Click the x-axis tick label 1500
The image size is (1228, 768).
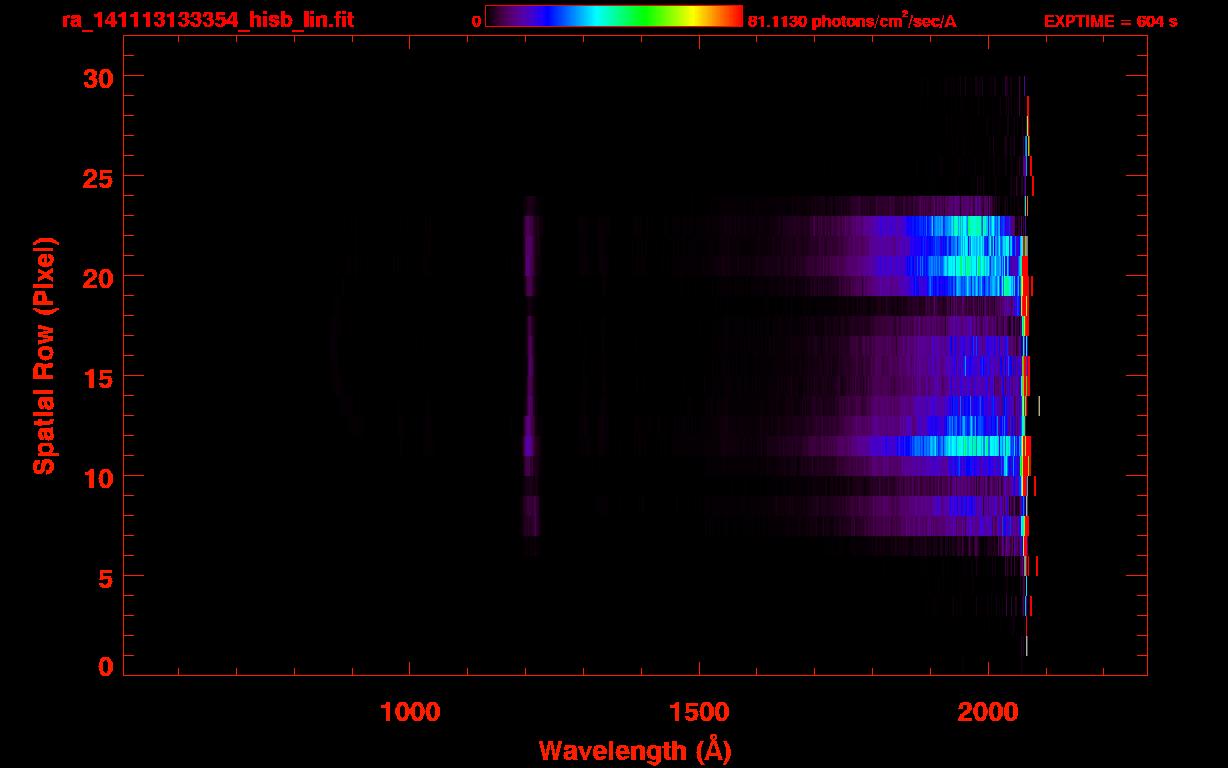[699, 711]
